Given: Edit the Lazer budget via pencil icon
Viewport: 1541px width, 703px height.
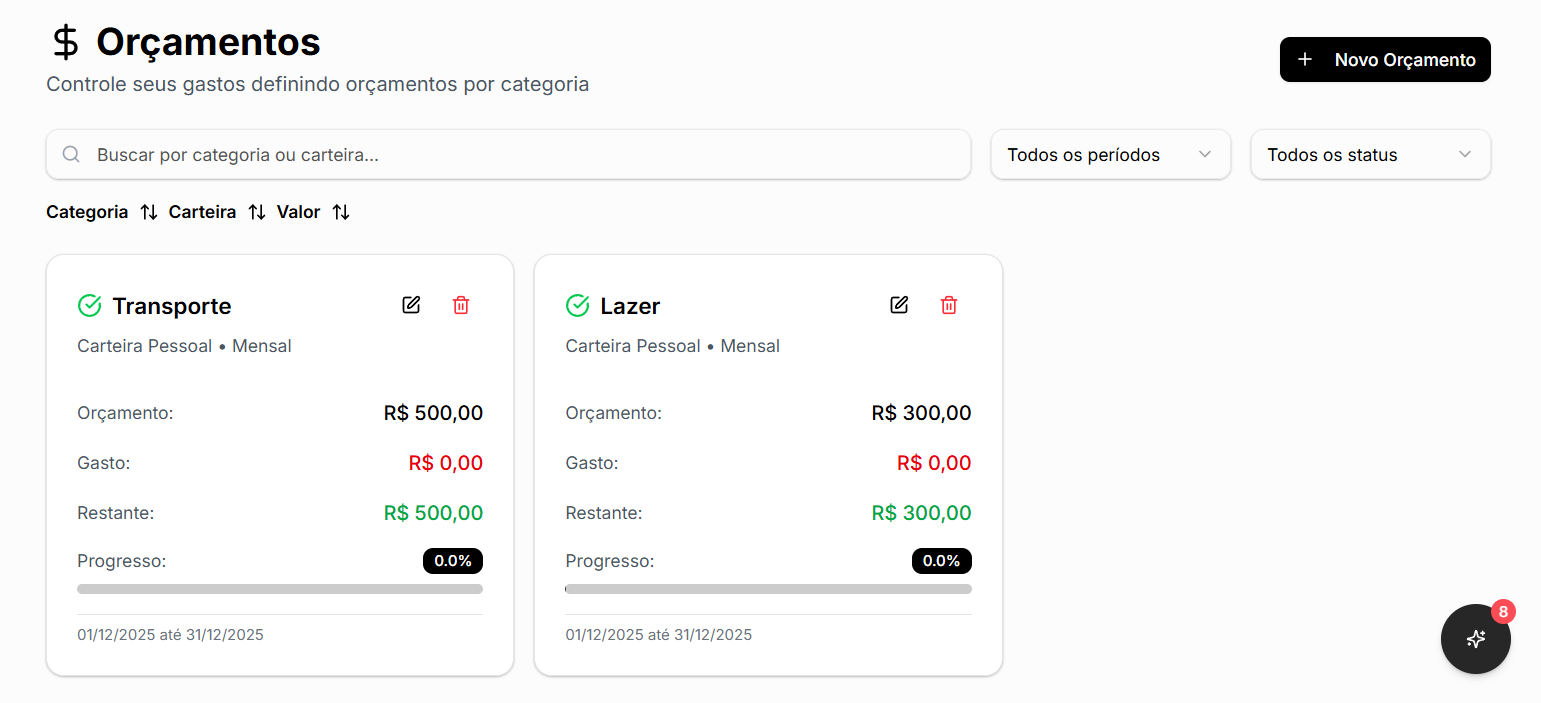Looking at the screenshot, I should (x=899, y=305).
